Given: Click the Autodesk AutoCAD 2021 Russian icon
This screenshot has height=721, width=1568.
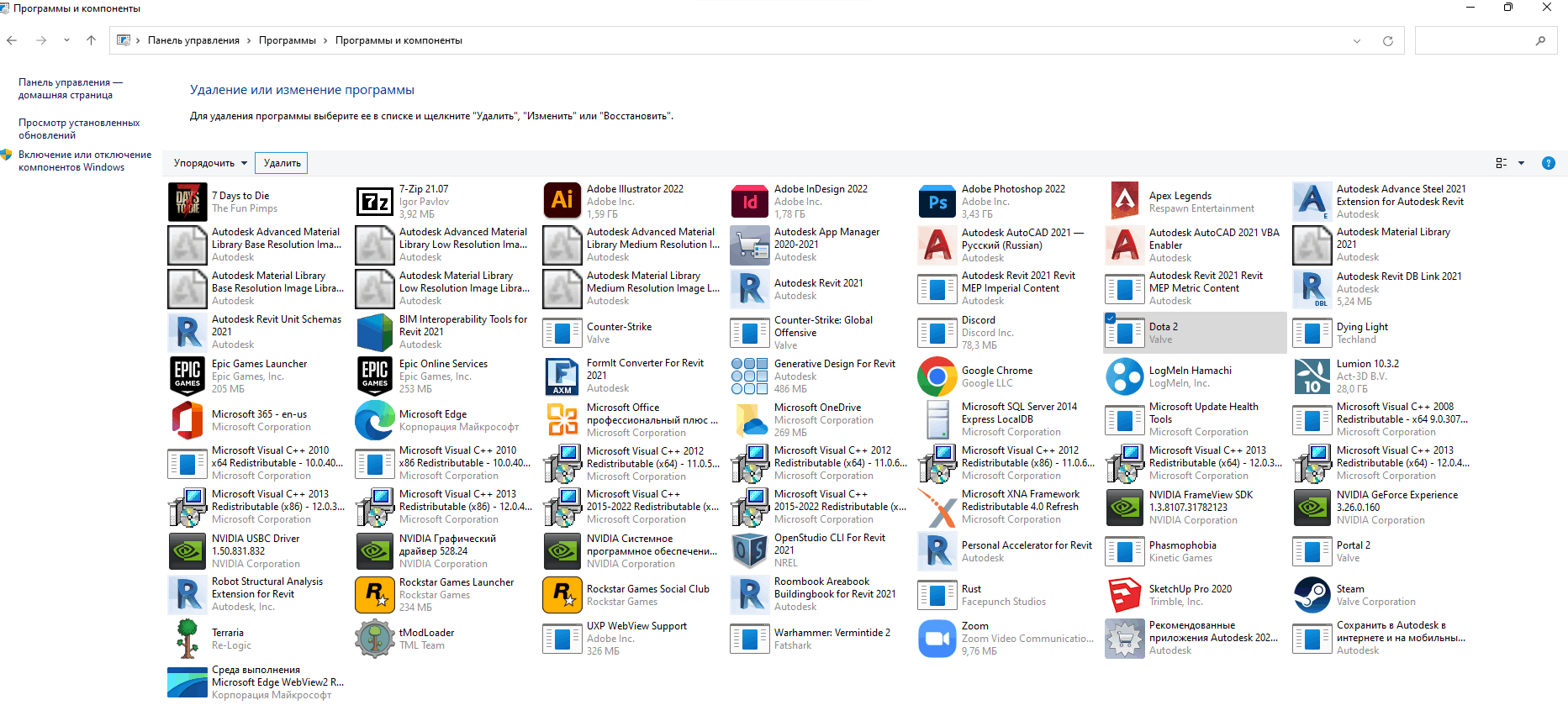Looking at the screenshot, I should click(937, 245).
